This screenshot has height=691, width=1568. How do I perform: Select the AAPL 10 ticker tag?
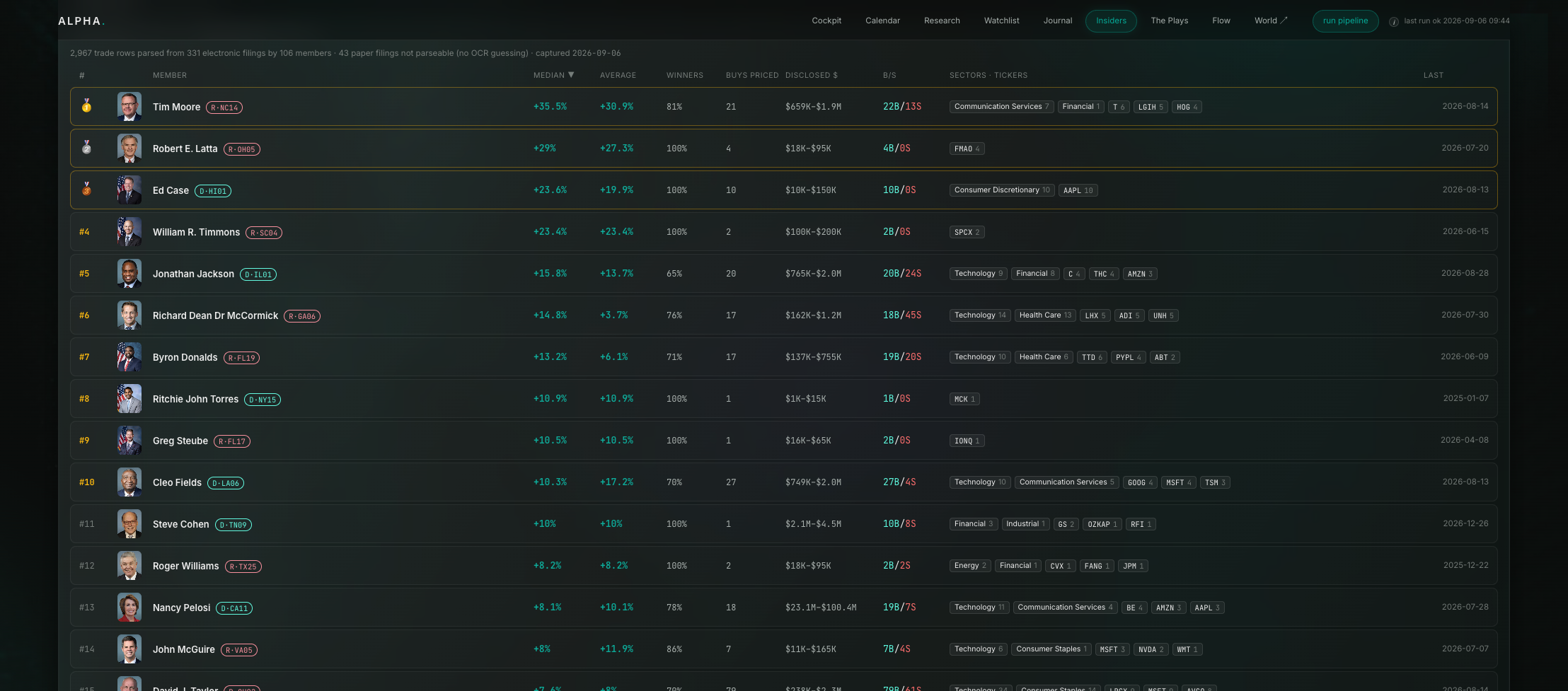point(1078,190)
